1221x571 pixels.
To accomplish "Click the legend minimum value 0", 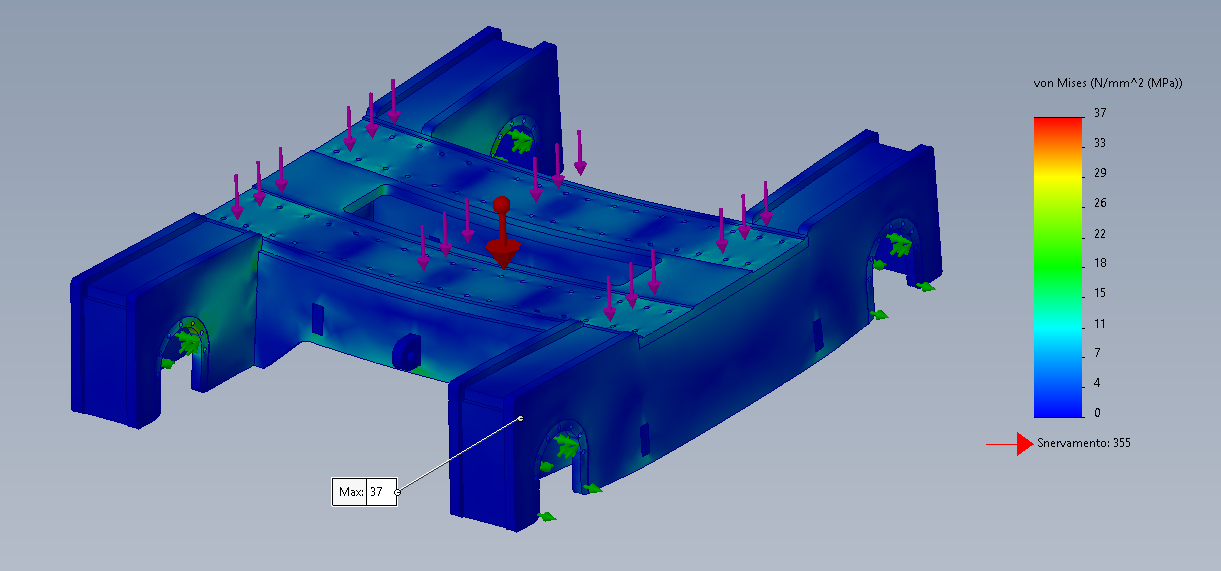I will (x=1097, y=413).
